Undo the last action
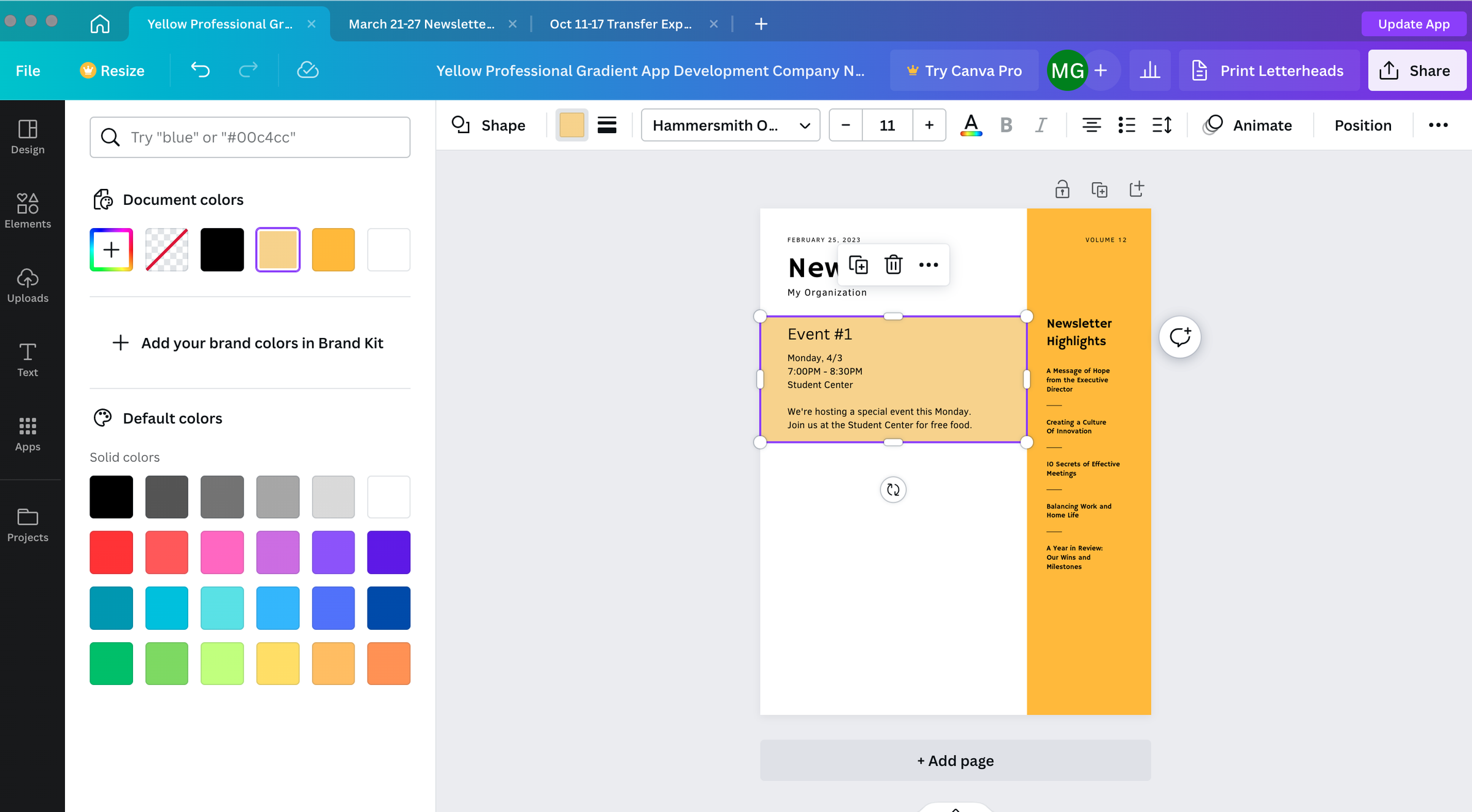The width and height of the screenshot is (1472, 812). (199, 70)
